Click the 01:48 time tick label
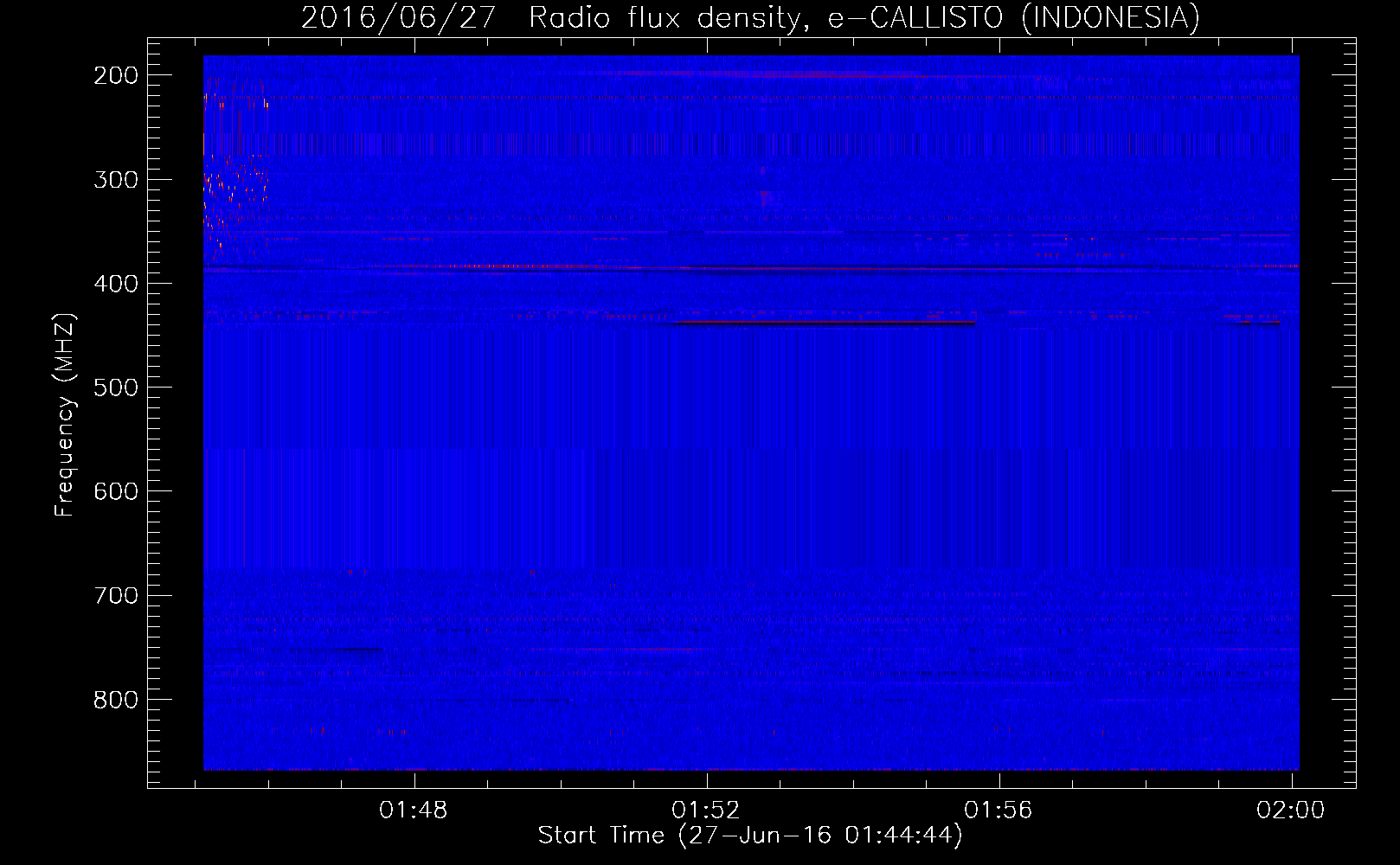Screen dimensions: 1400x865 point(414,810)
